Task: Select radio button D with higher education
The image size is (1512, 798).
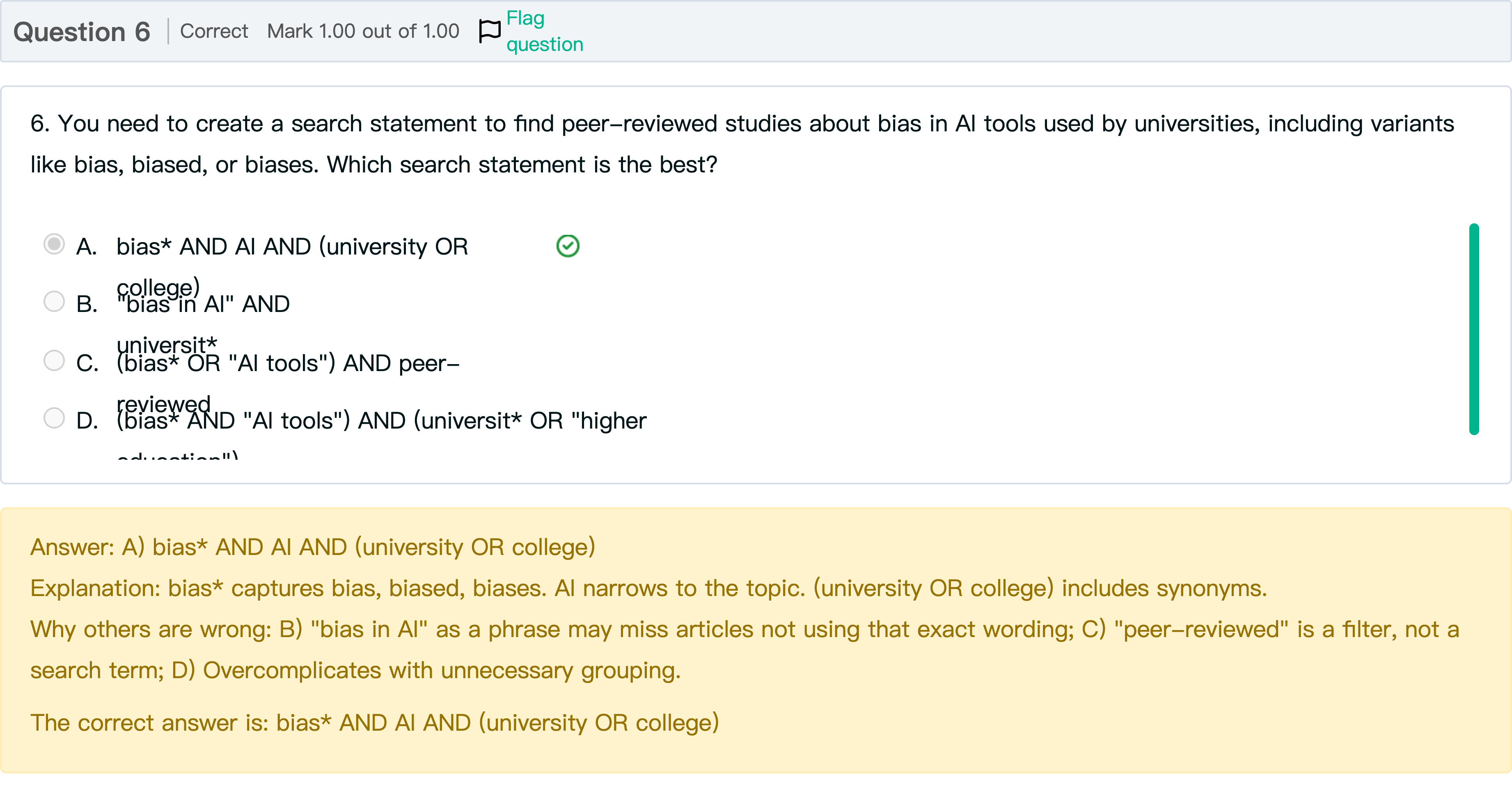Action: tap(54, 418)
